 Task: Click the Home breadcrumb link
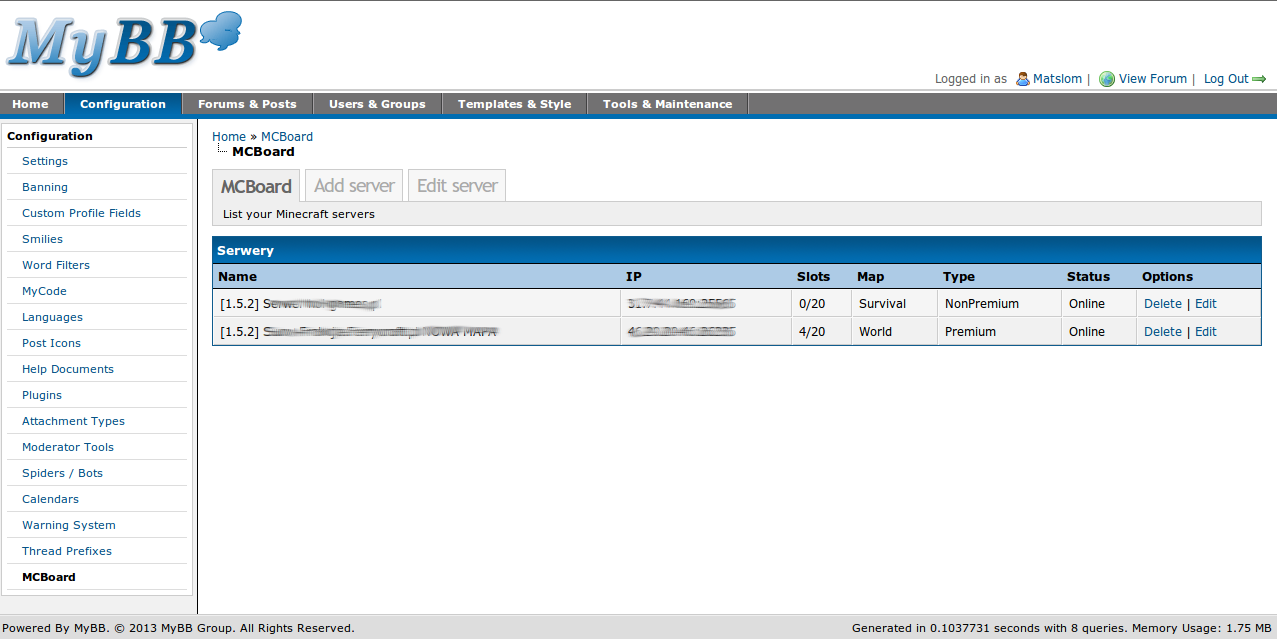click(x=228, y=137)
